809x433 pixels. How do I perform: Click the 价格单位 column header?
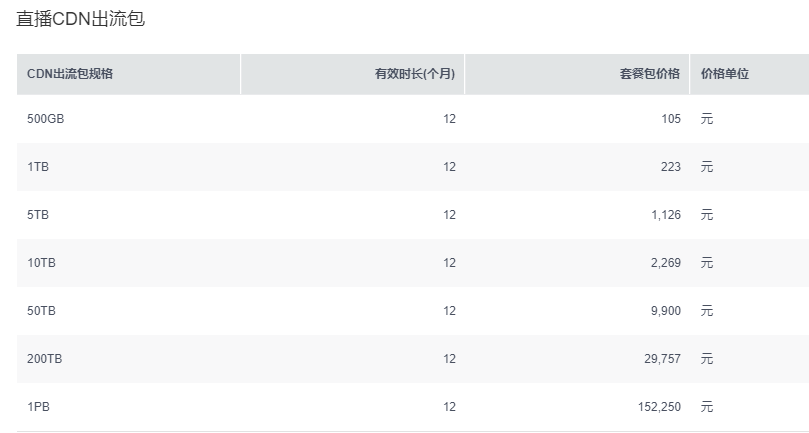pyautogui.click(x=750, y=74)
